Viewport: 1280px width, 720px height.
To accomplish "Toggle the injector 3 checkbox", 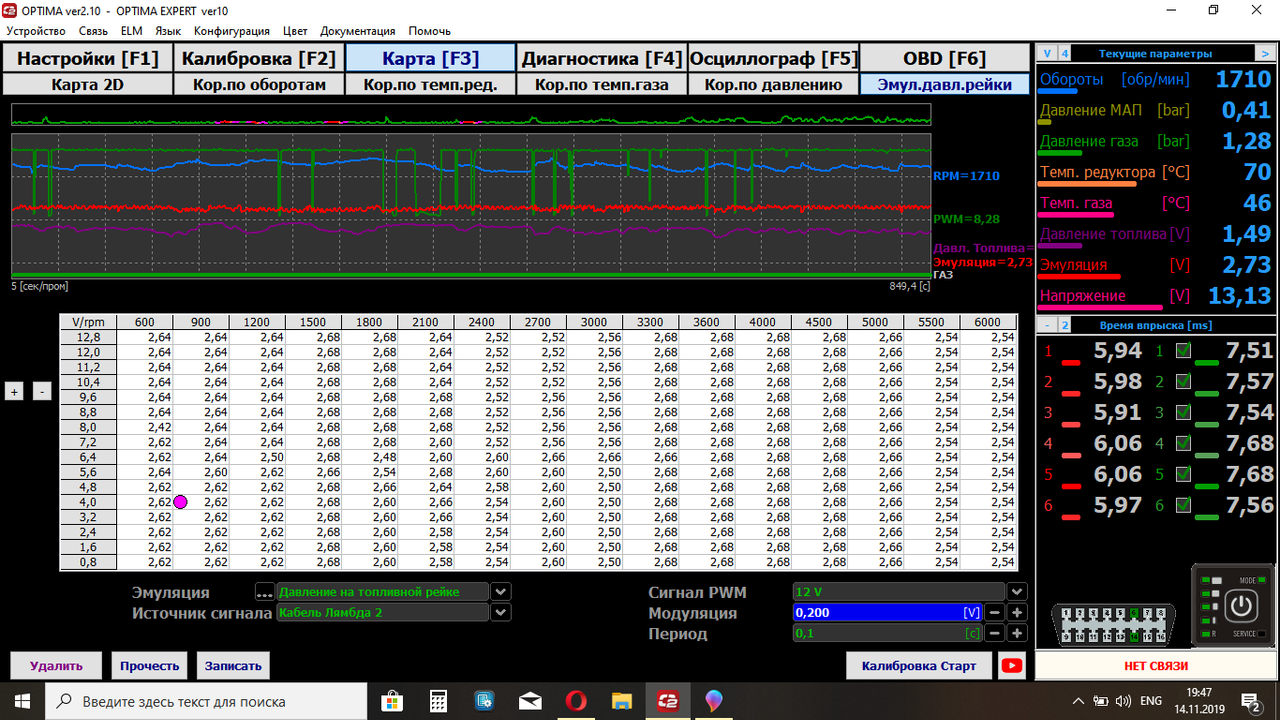I will [x=1183, y=412].
